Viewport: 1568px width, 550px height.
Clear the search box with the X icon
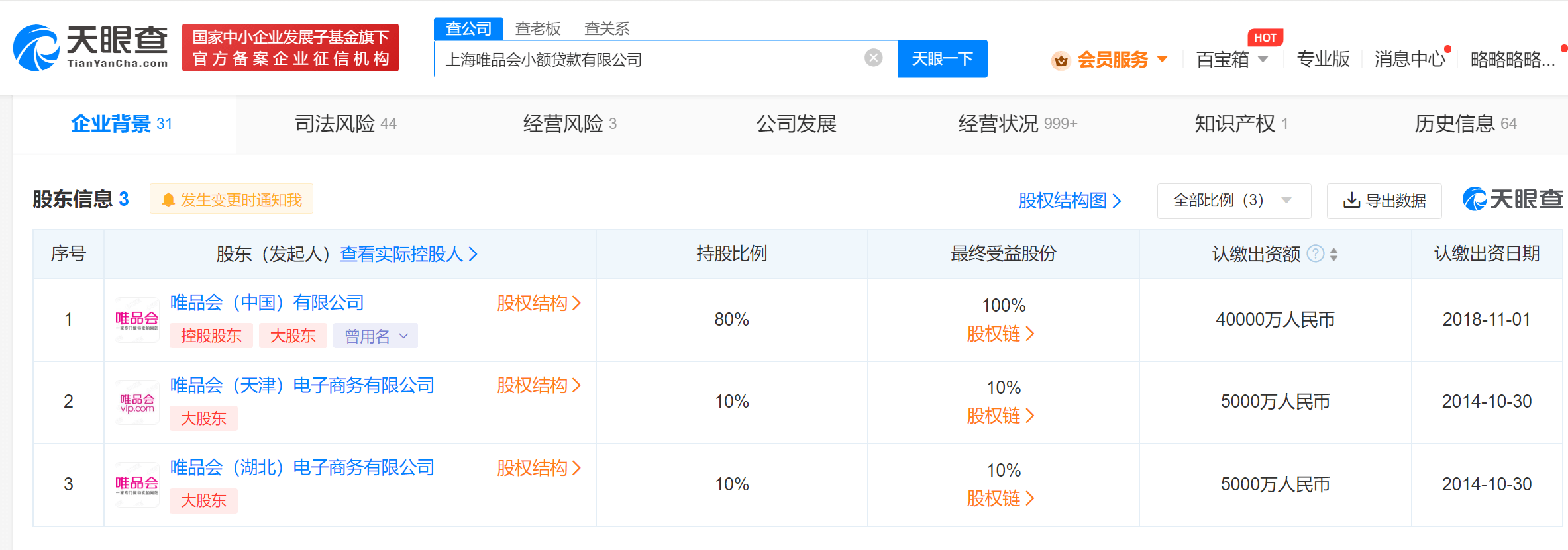pyautogui.click(x=873, y=58)
